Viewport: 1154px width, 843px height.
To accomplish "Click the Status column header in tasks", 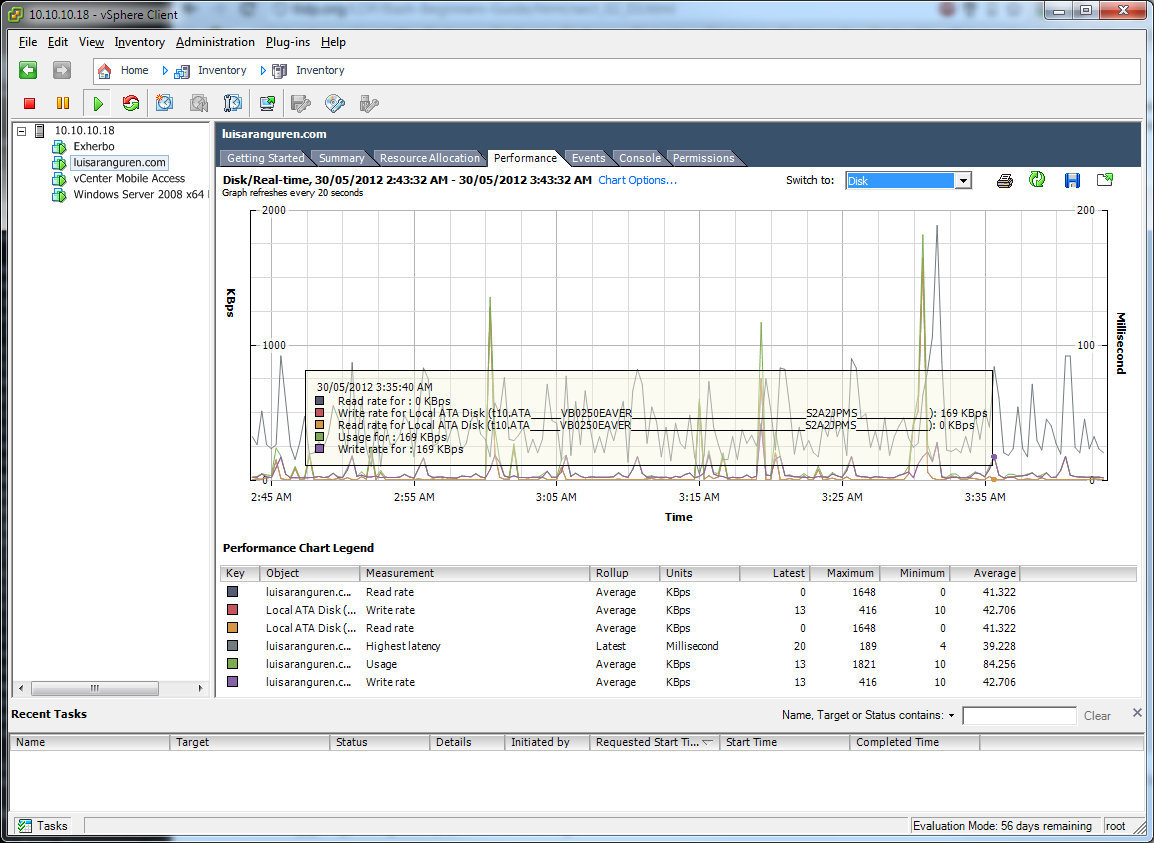I will click(x=380, y=742).
